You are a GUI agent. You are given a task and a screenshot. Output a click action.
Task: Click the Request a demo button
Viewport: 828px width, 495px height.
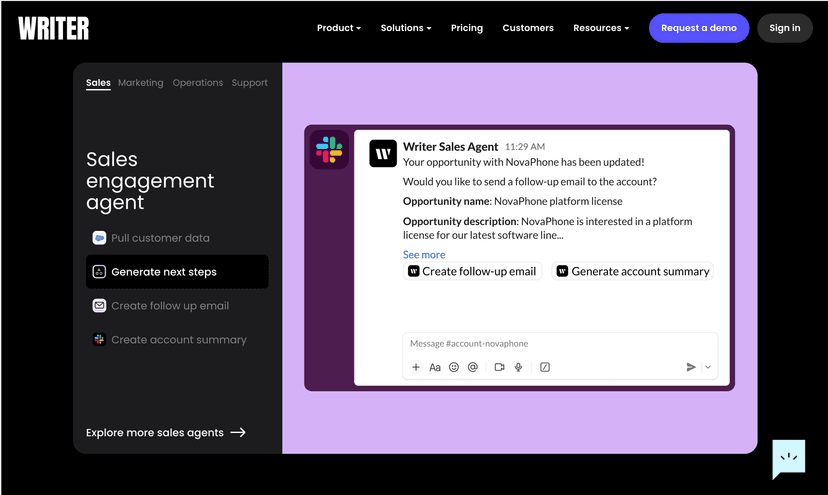[x=699, y=28]
